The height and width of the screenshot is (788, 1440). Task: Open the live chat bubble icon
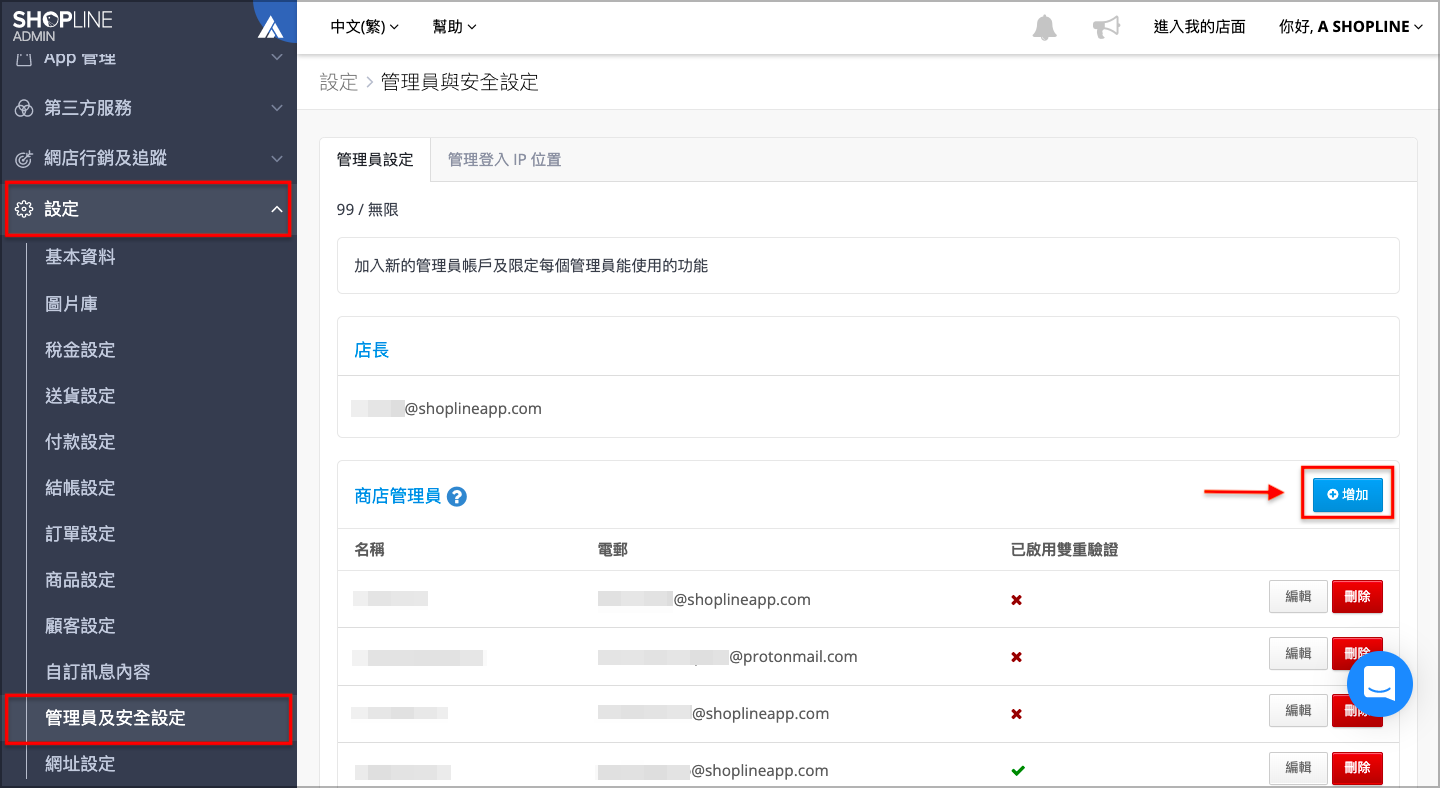1379,684
